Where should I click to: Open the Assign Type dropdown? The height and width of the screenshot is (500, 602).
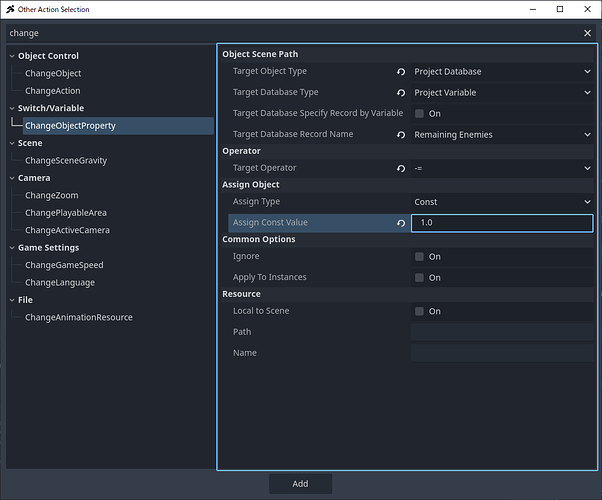(x=502, y=202)
